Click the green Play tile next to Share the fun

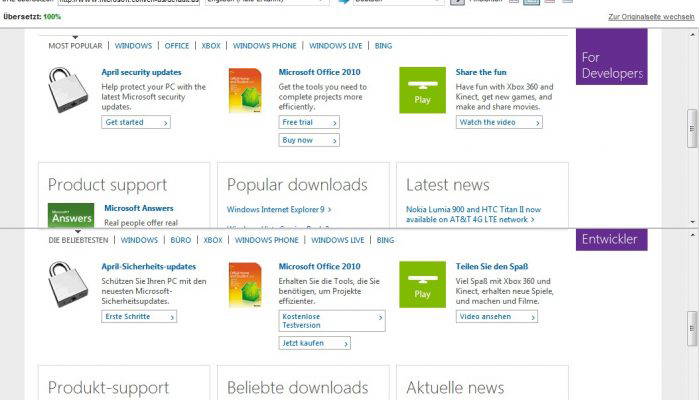tap(422, 90)
